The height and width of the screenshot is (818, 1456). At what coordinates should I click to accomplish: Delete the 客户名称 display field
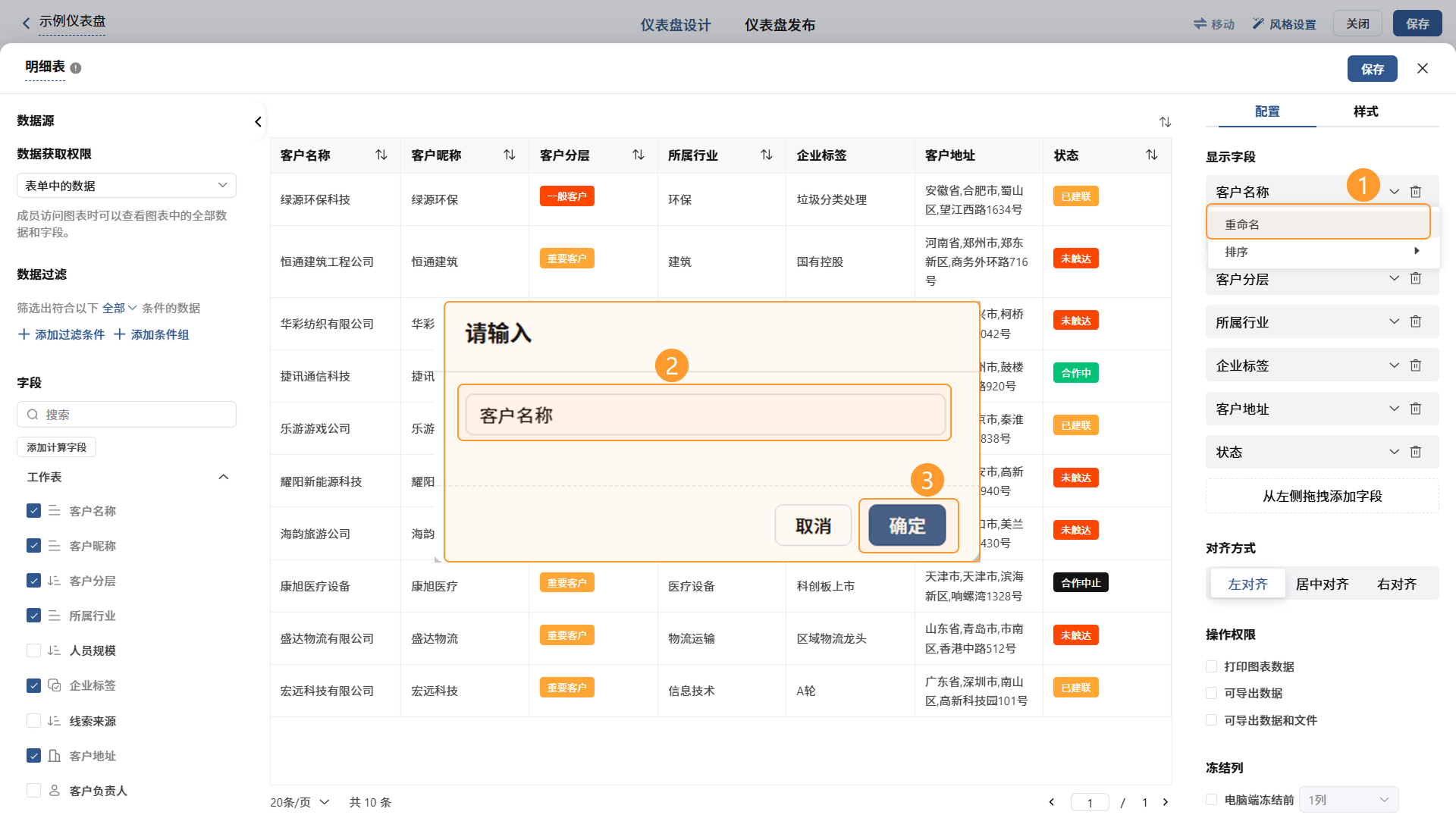point(1416,192)
